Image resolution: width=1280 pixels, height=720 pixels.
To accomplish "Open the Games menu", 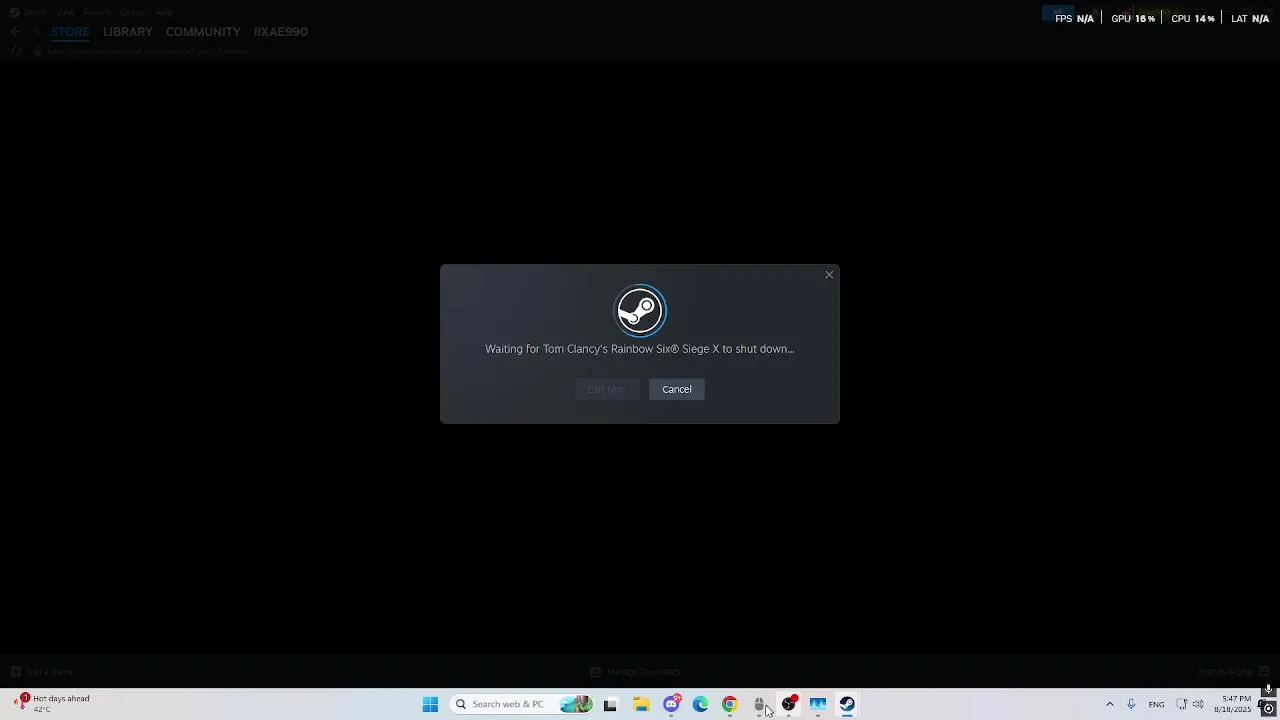I will 132,12.
